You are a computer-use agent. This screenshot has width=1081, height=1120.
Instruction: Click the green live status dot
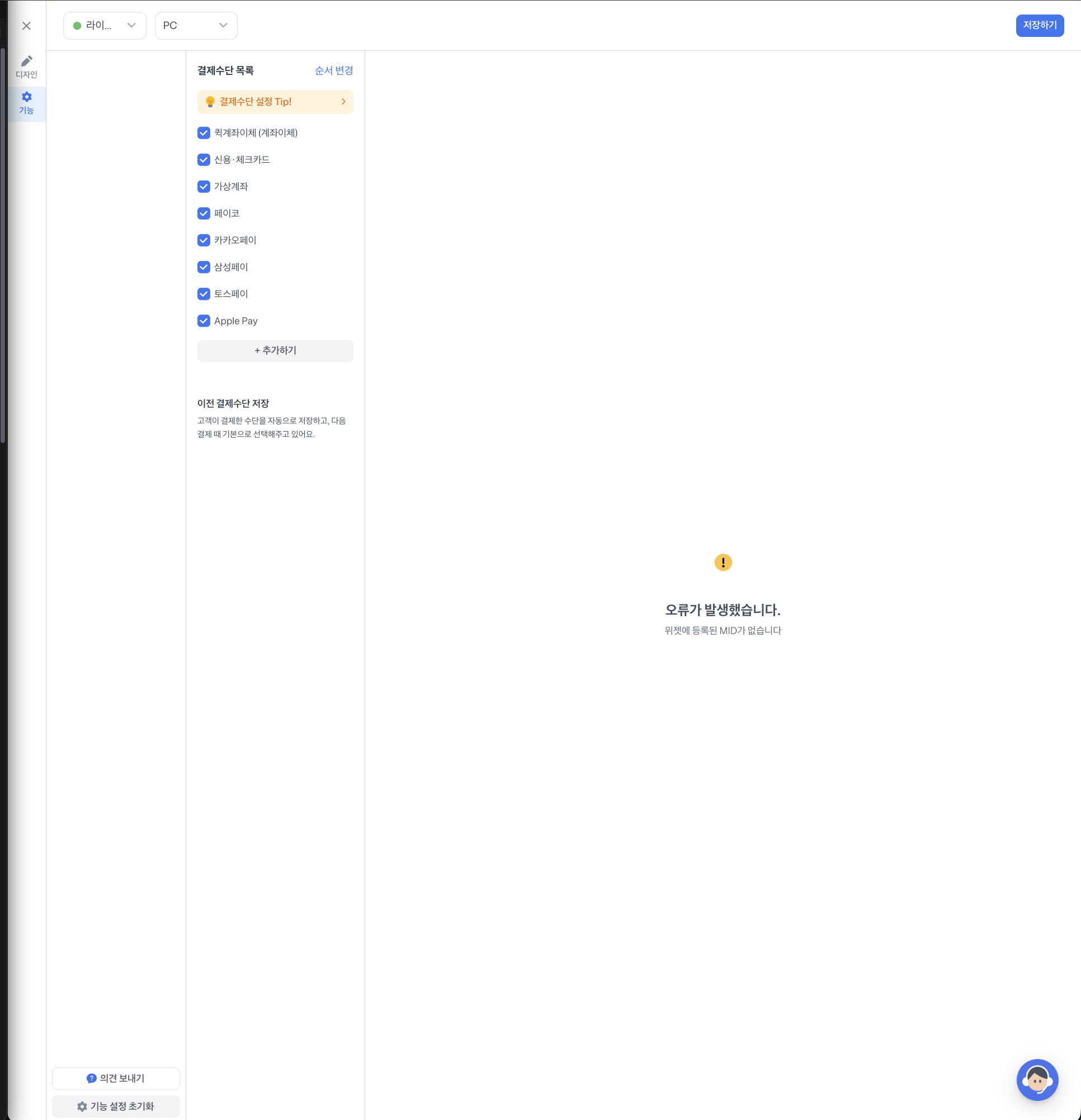click(x=77, y=26)
